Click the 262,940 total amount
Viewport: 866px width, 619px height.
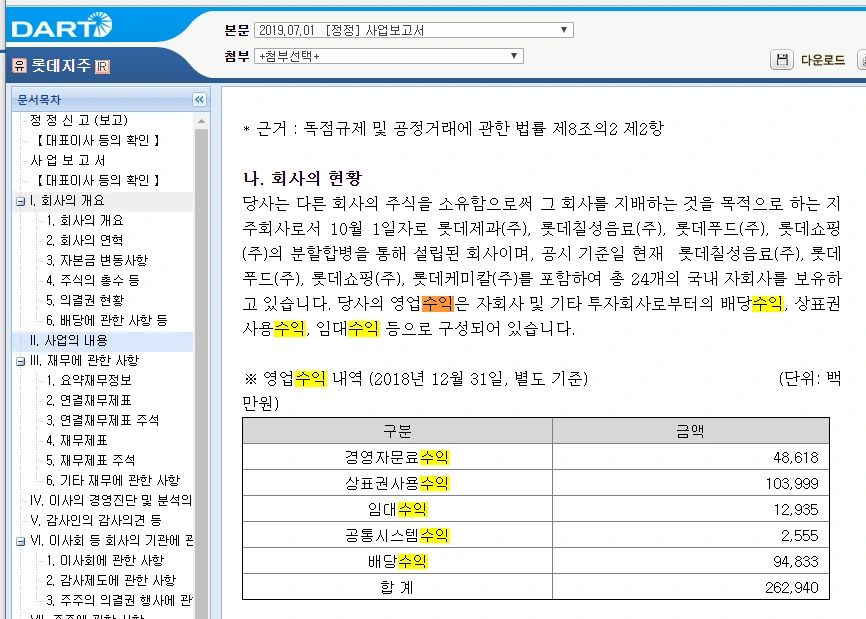[791, 588]
